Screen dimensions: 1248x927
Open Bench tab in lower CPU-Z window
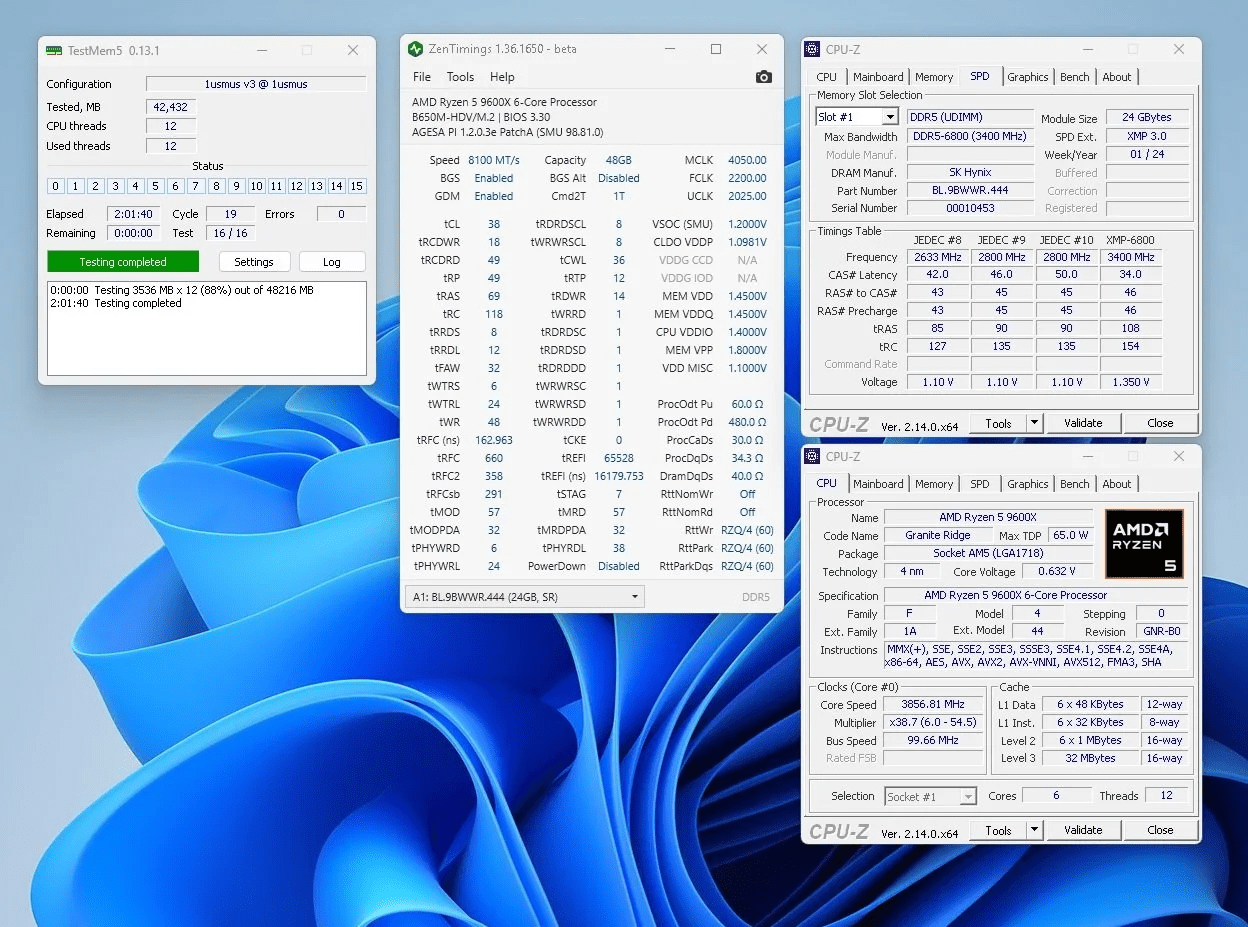pyautogui.click(x=1075, y=484)
